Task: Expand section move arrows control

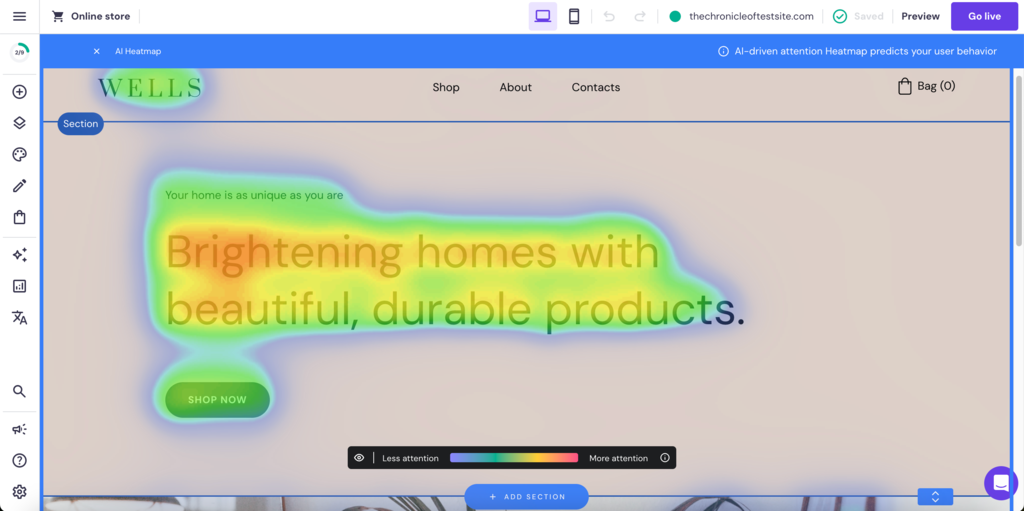Action: point(935,497)
